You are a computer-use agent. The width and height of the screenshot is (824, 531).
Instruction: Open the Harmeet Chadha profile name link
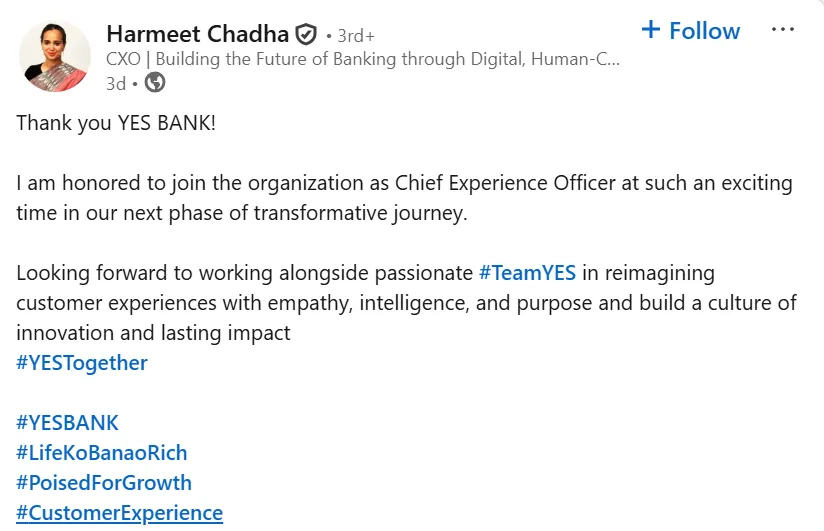pos(198,34)
